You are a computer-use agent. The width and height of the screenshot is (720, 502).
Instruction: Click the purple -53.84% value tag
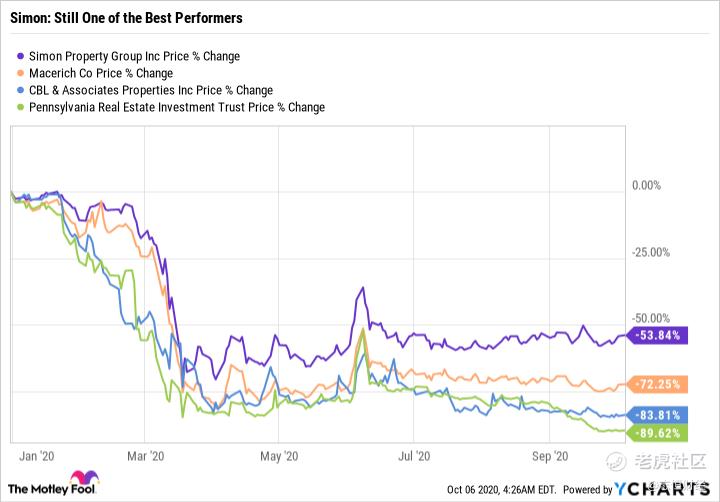click(659, 336)
